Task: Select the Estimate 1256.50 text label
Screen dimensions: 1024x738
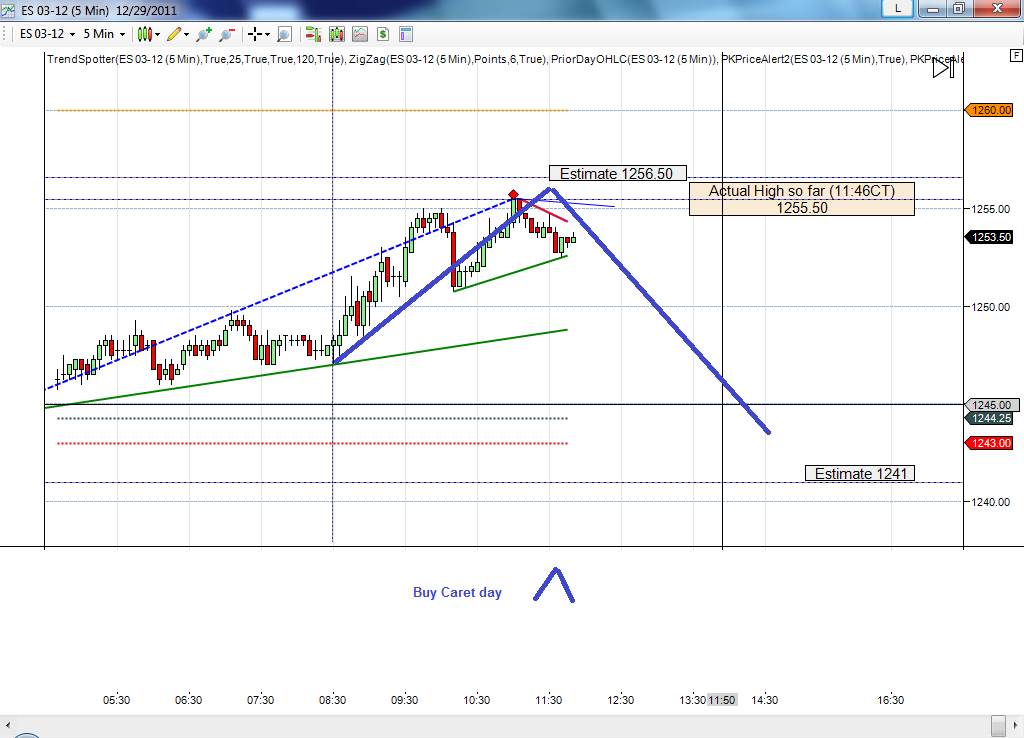Action: [x=617, y=173]
